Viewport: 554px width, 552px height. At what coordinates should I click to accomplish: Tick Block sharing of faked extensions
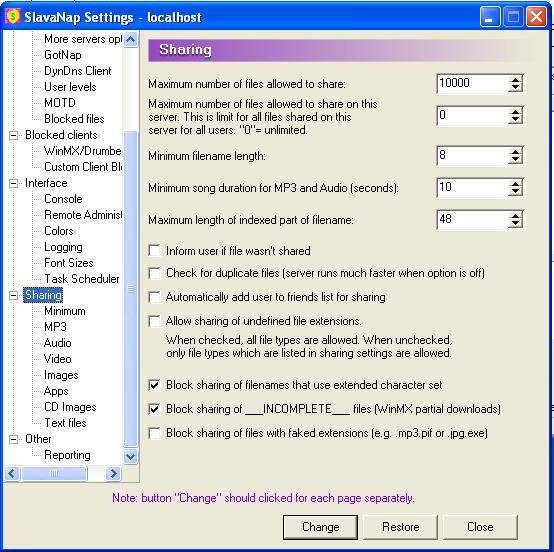click(x=154, y=433)
